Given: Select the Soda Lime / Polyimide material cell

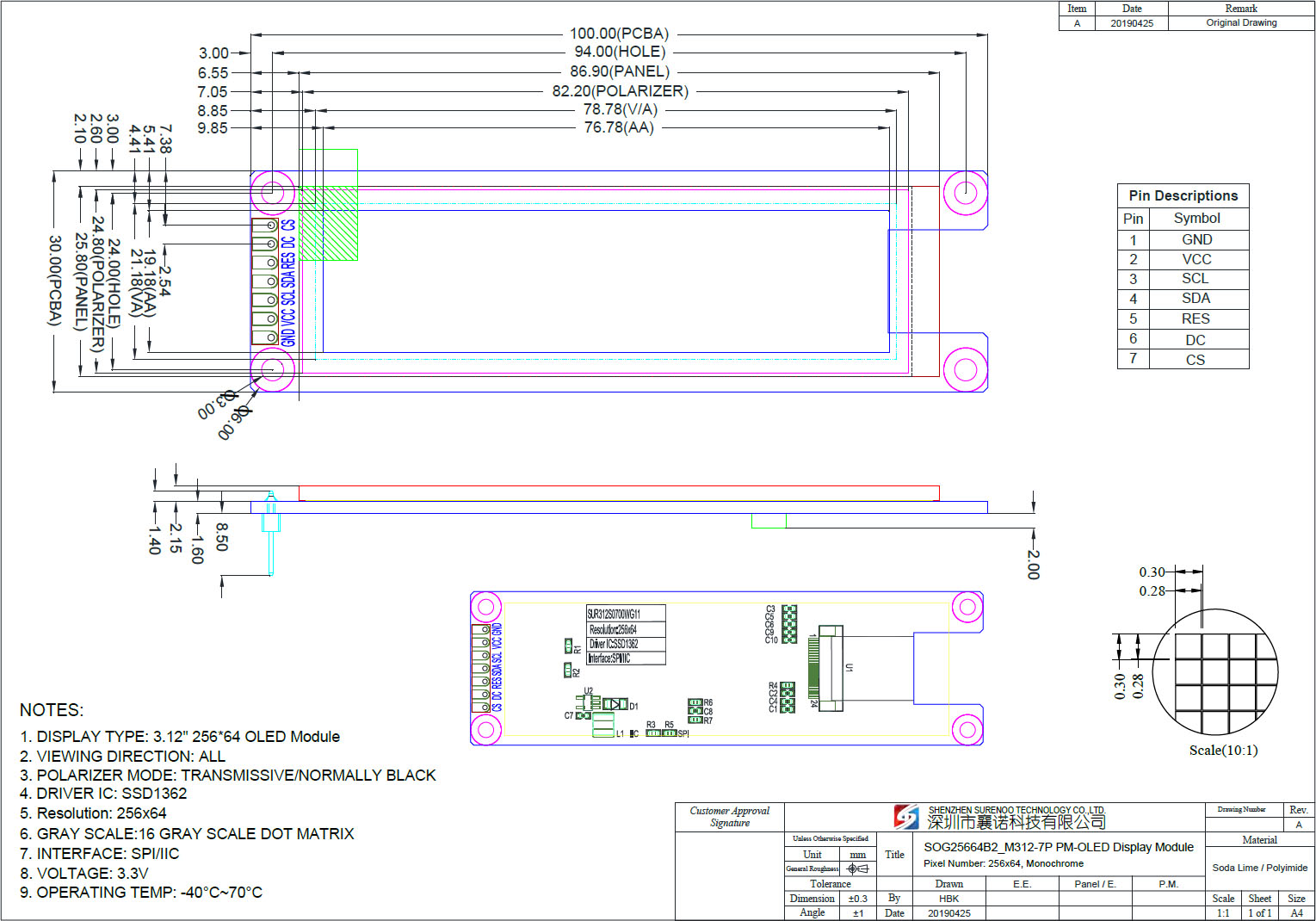Looking at the screenshot, I should (x=1259, y=868).
